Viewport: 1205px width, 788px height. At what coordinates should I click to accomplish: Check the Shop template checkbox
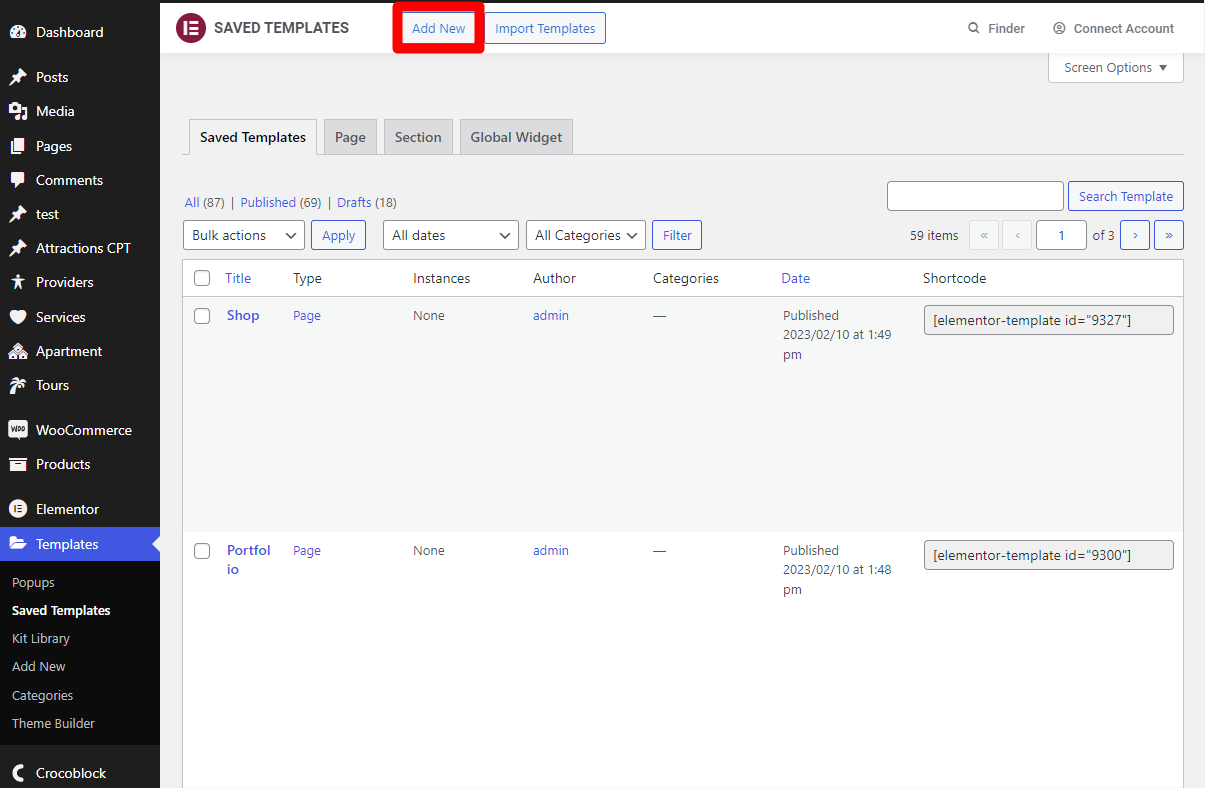click(202, 316)
